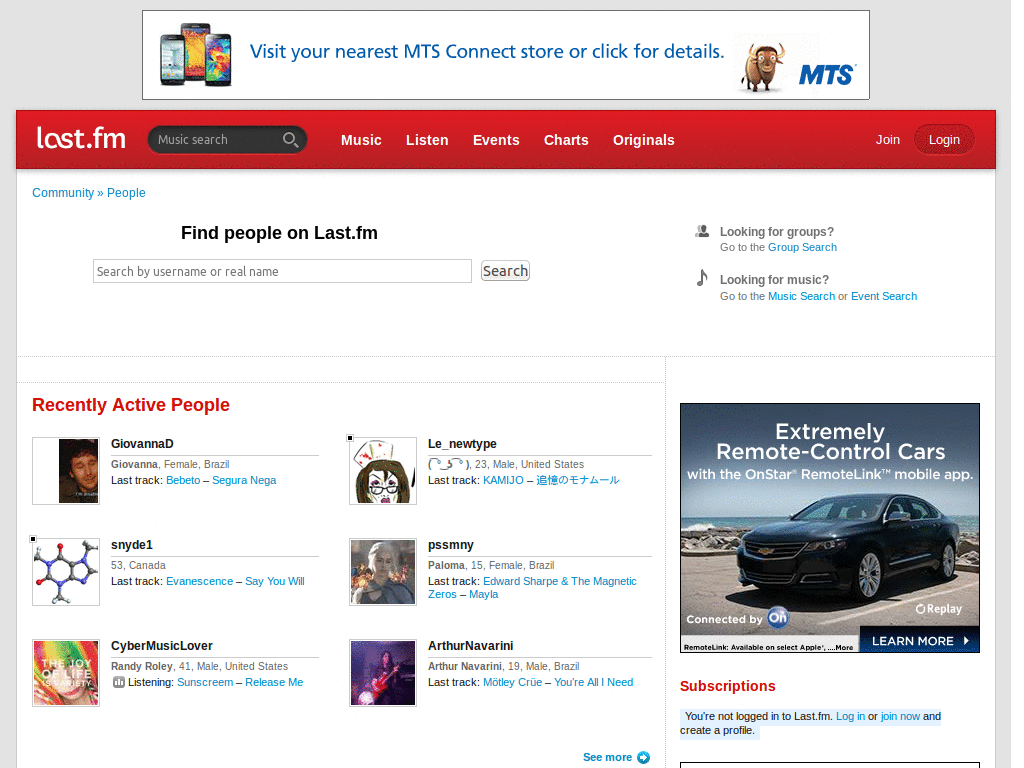Click snyde1's molecule avatar image
1024x768 pixels.
pos(65,571)
